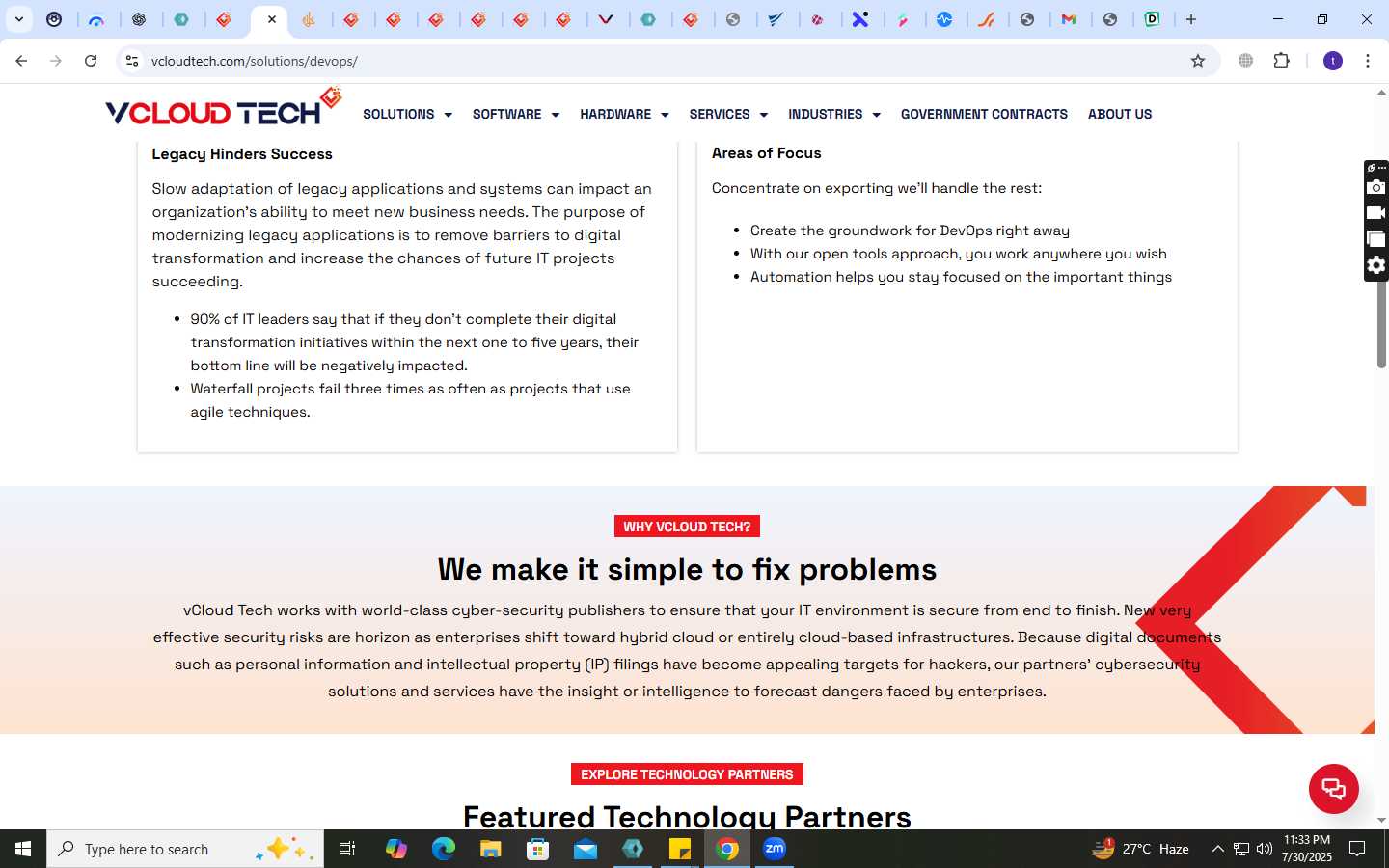1389x868 pixels.
Task: Open Government Contracts page
Action: point(984,114)
